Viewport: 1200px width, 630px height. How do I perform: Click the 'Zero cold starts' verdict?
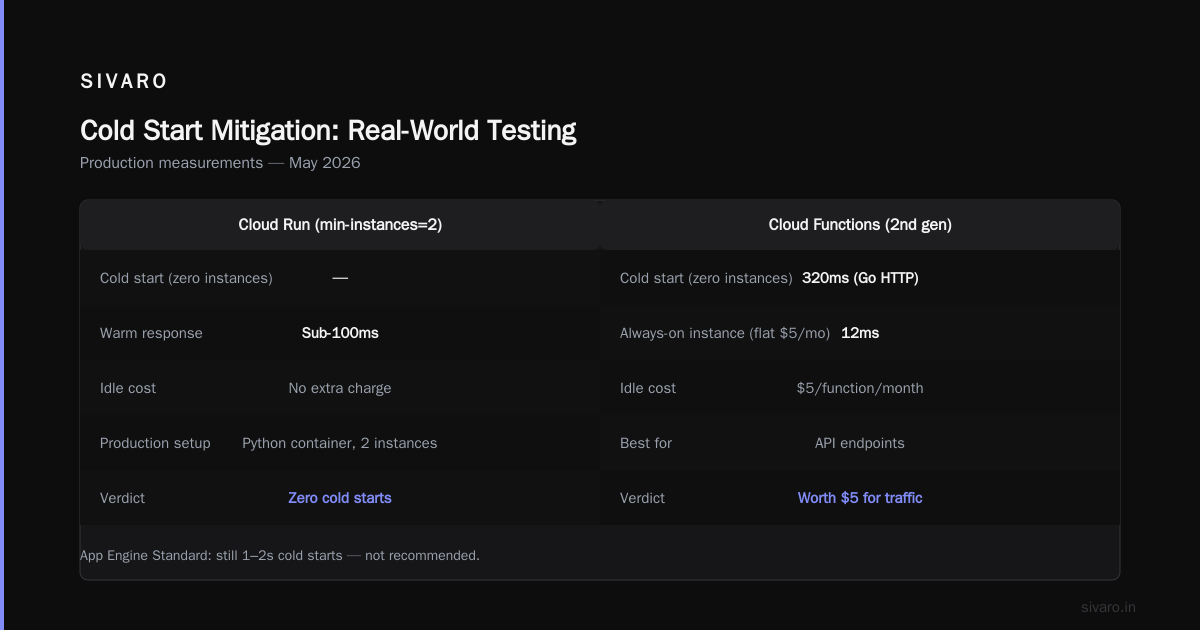[x=340, y=498]
